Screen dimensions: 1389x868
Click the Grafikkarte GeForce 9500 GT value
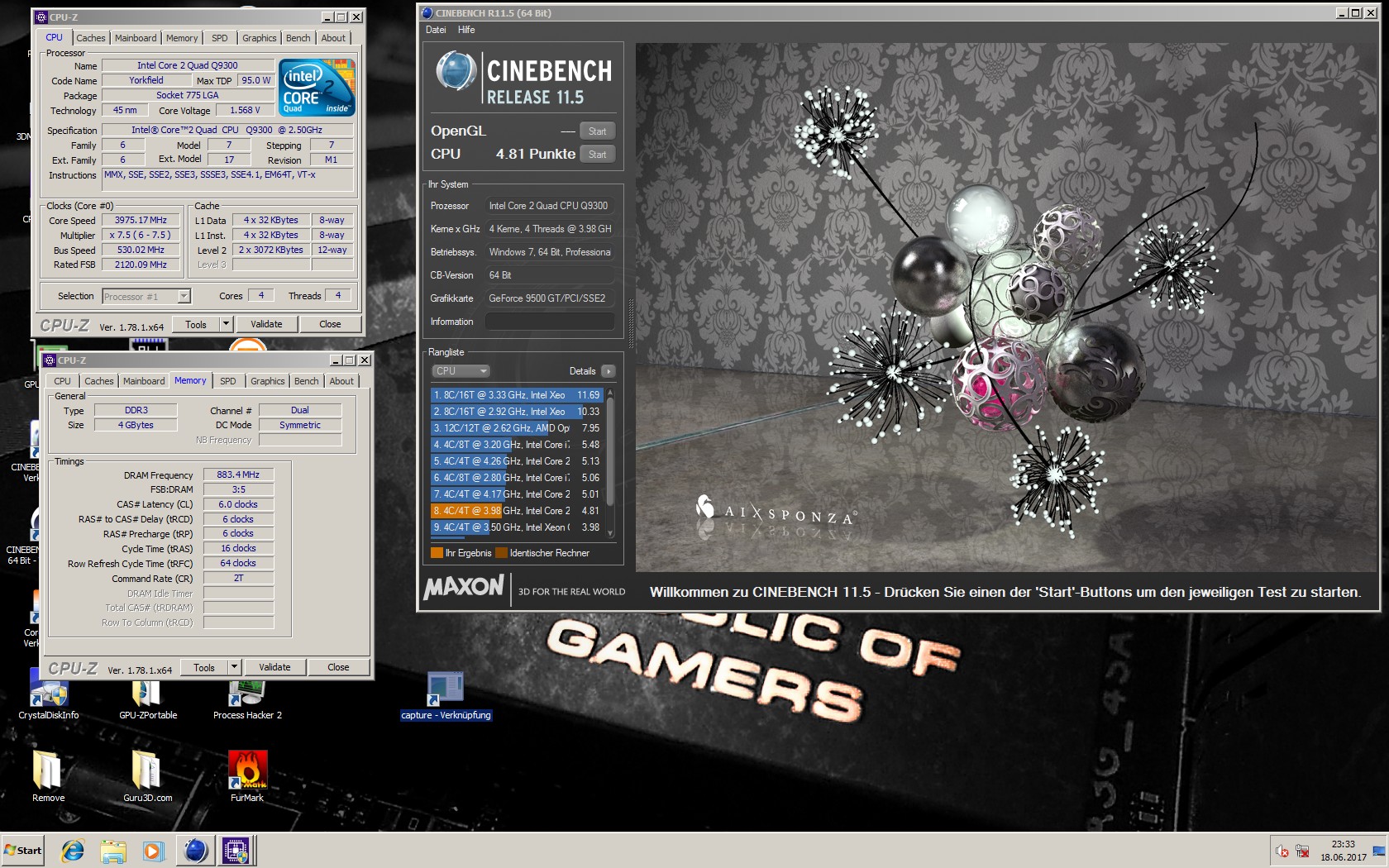tap(549, 298)
